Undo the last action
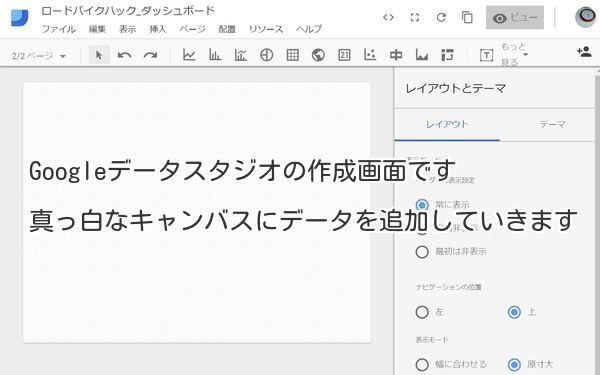The height and width of the screenshot is (375, 600). click(x=124, y=55)
